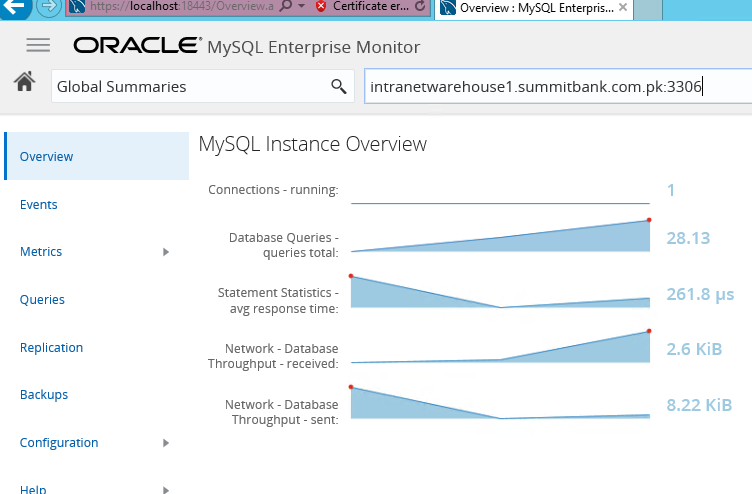Open the Backups page

[x=44, y=395]
